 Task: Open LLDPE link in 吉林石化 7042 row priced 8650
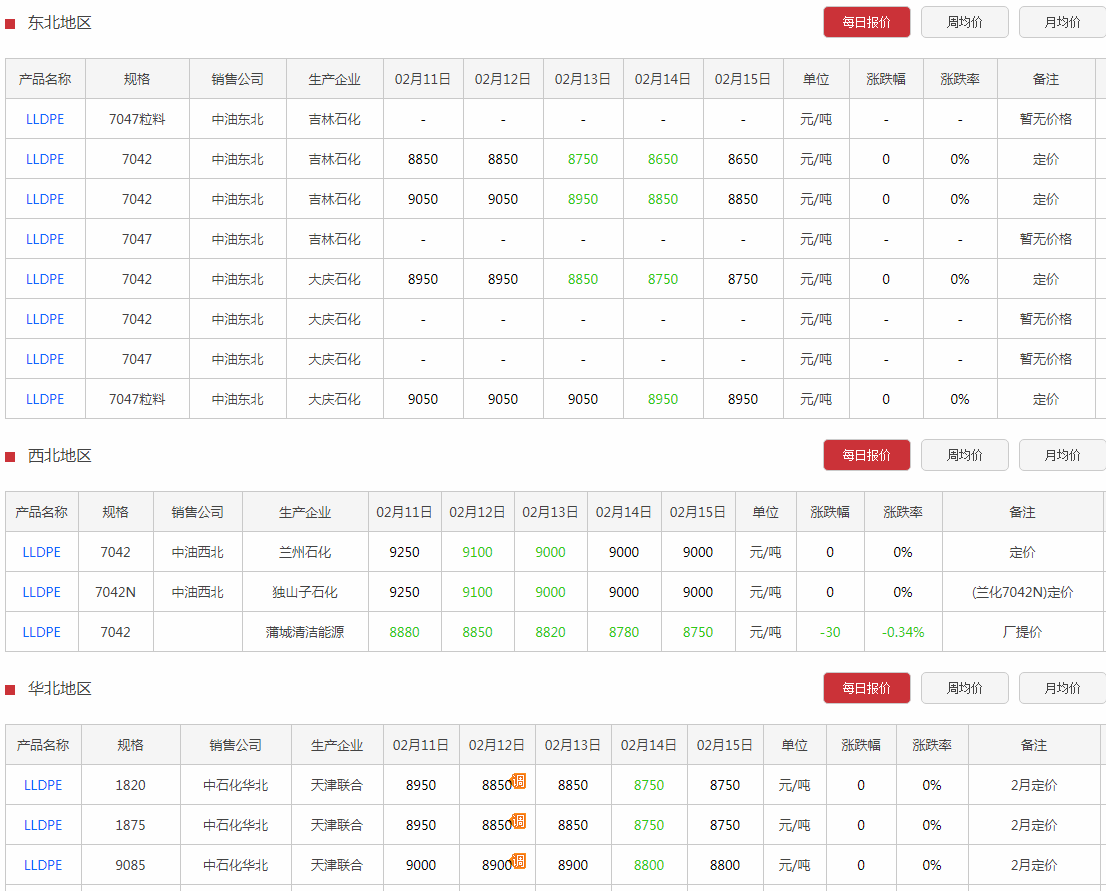[x=45, y=159]
